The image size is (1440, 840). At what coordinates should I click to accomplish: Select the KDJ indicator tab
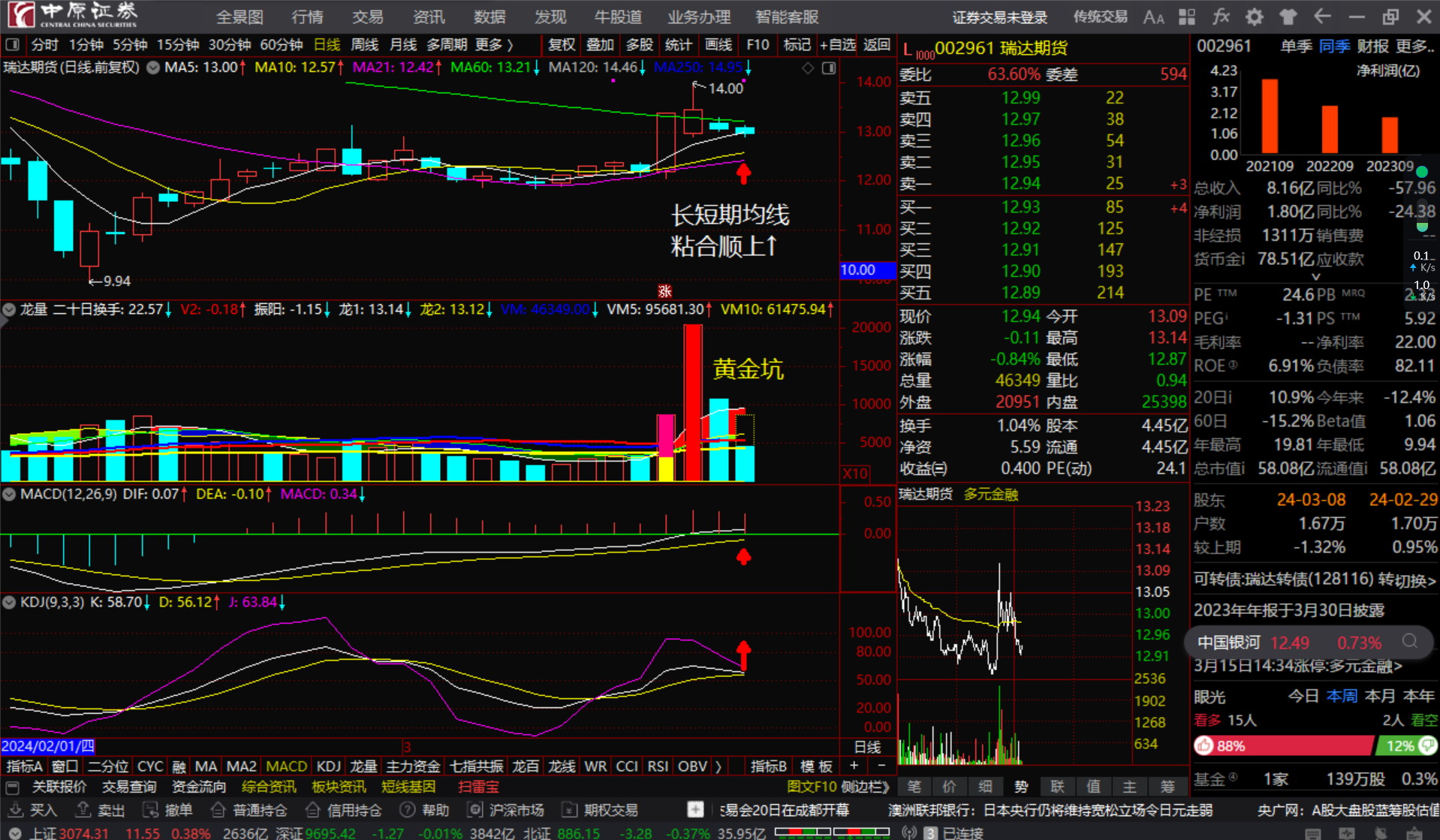[328, 766]
